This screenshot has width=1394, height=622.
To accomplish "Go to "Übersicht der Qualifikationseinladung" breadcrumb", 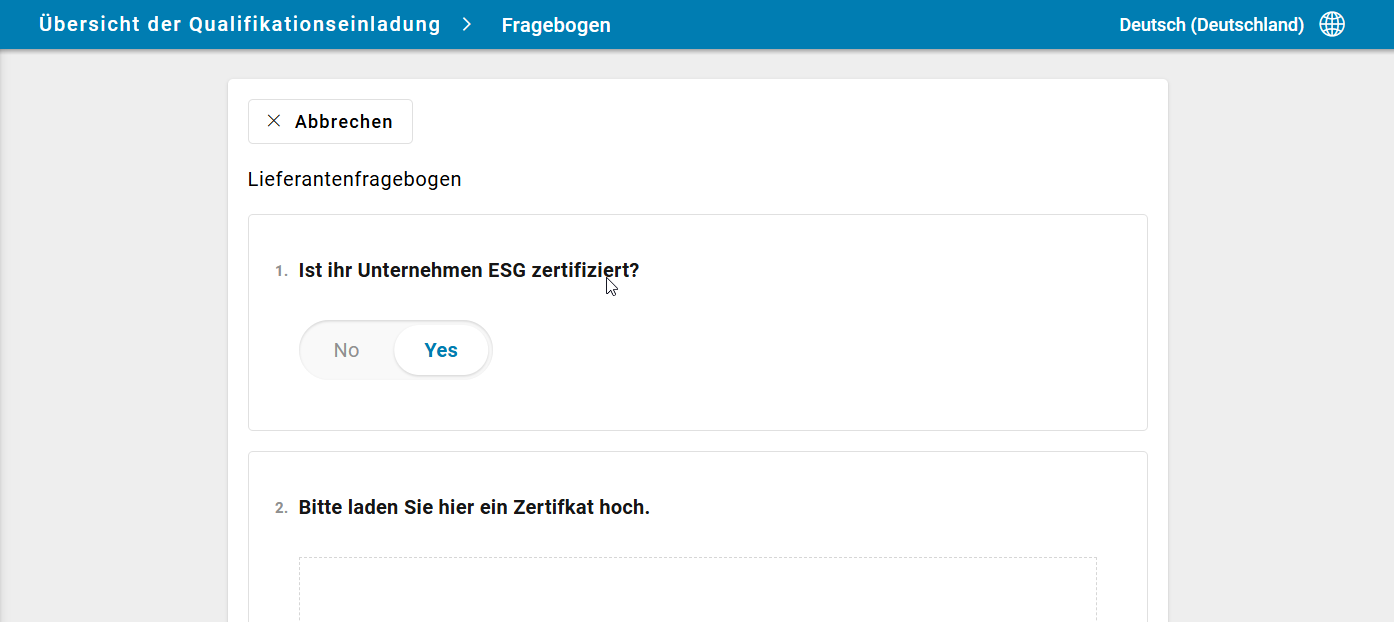I will point(240,25).
